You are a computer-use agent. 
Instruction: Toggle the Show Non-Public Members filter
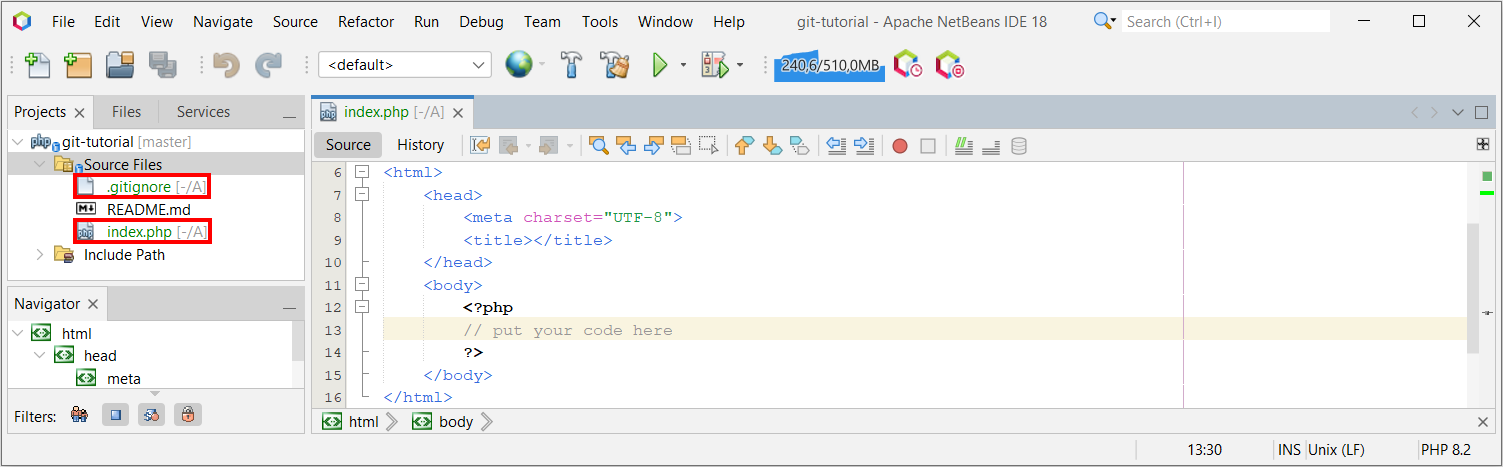tap(187, 415)
